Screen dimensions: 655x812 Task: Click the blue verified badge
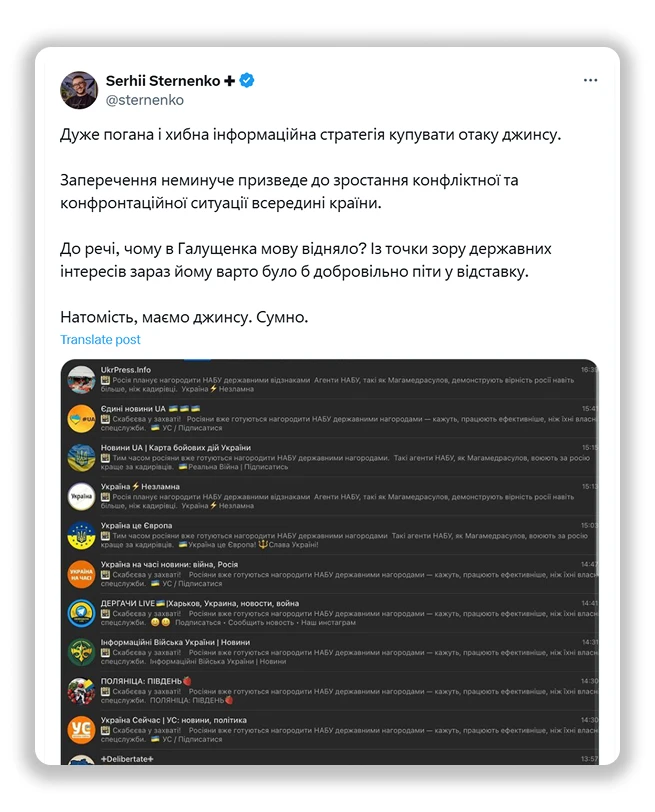[x=247, y=80]
